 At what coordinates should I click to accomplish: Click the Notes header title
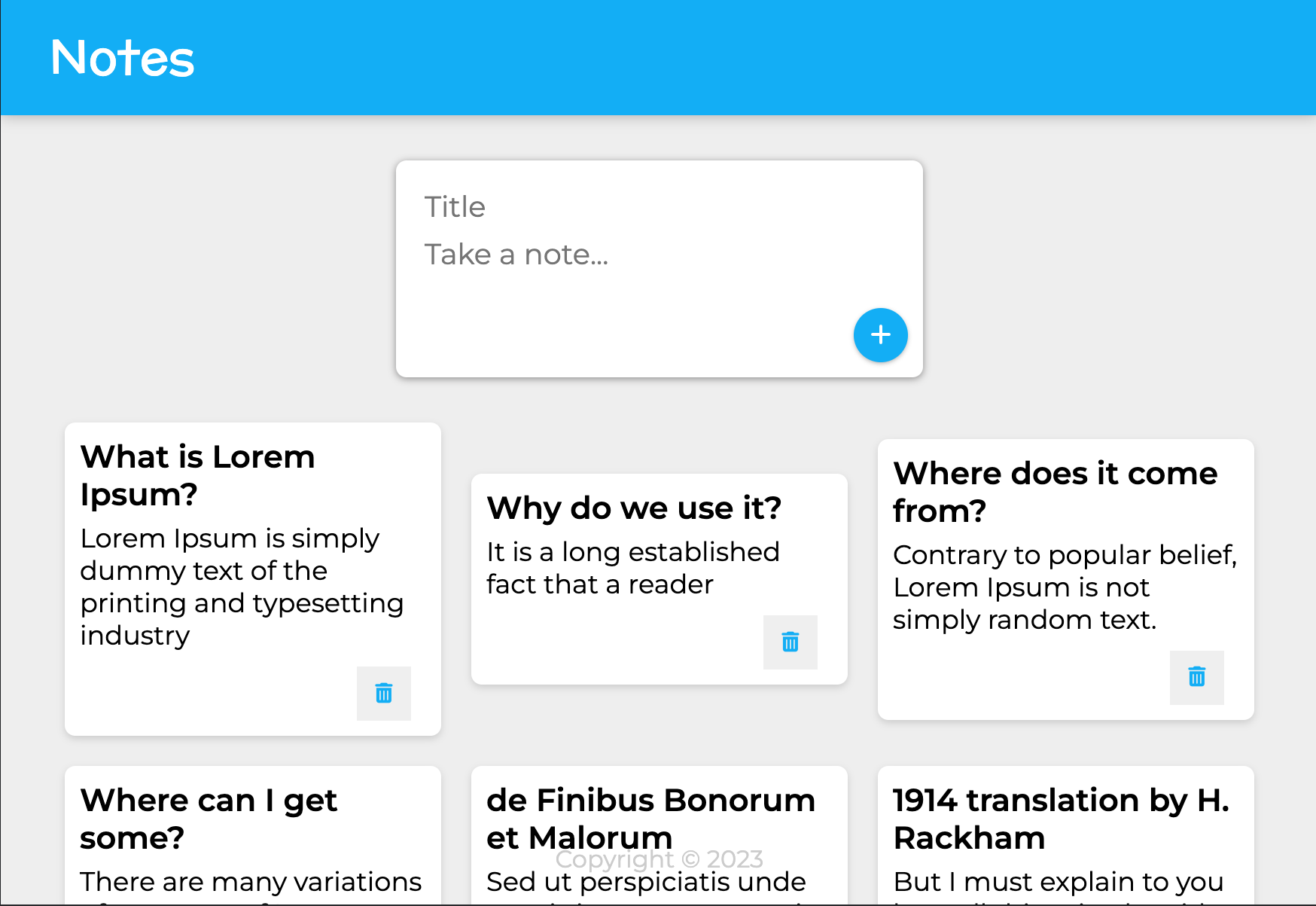123,58
